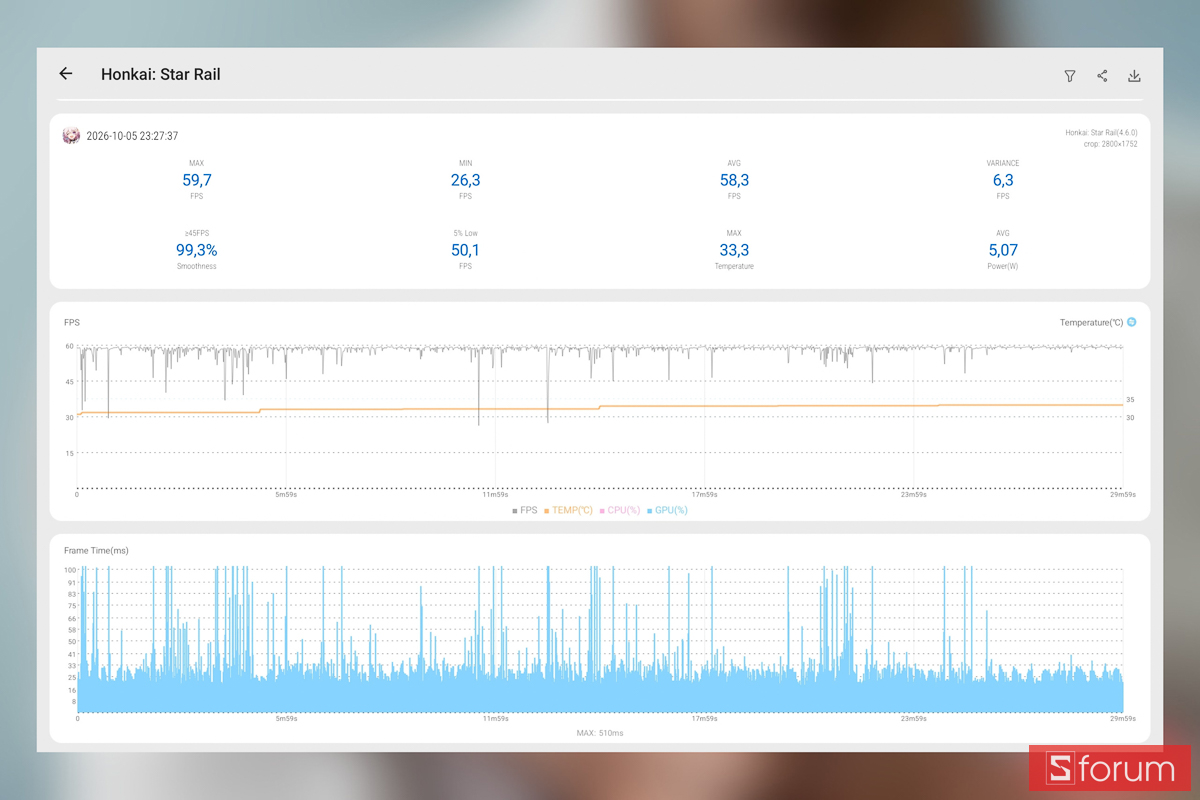
Task: Toggle GPU(%) series in chart legend
Action: [667, 510]
